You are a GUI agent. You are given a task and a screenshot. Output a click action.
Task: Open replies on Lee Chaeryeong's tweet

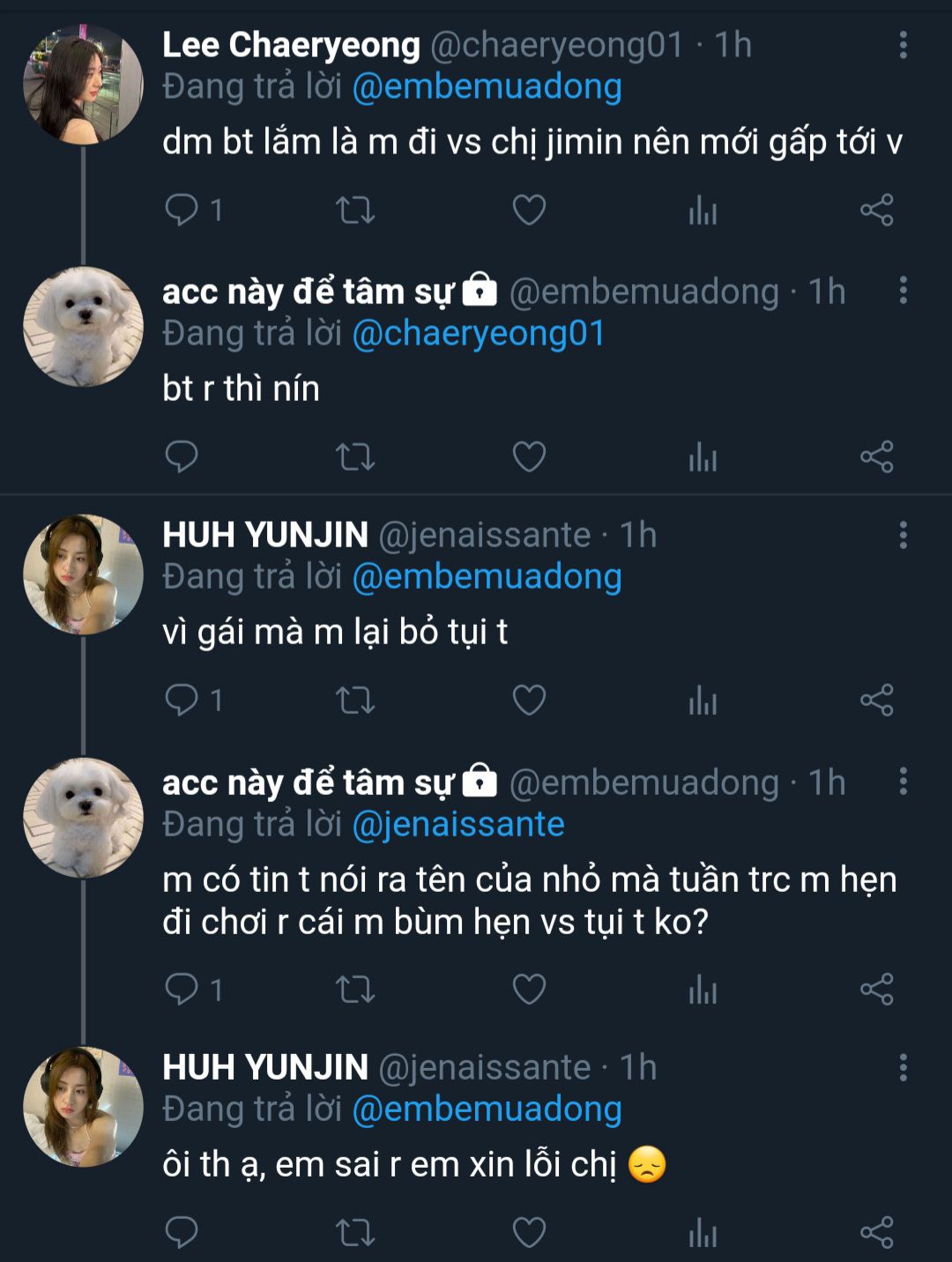tap(182, 211)
